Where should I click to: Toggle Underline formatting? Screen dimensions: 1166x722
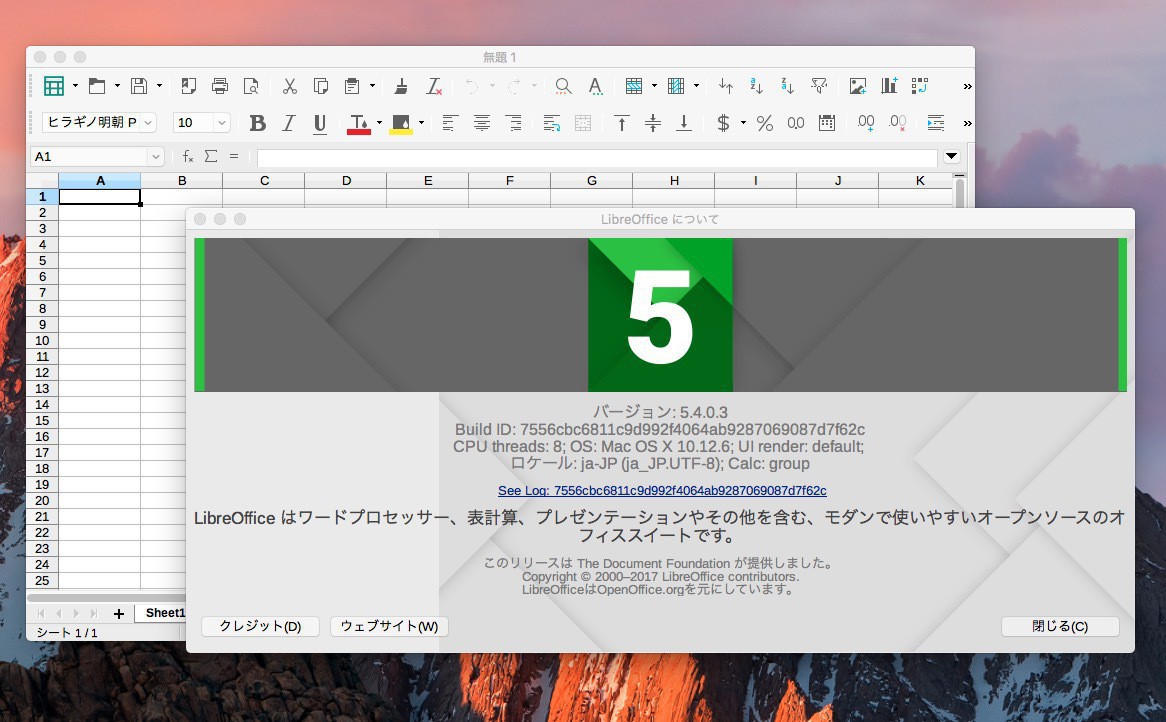pyautogui.click(x=320, y=123)
